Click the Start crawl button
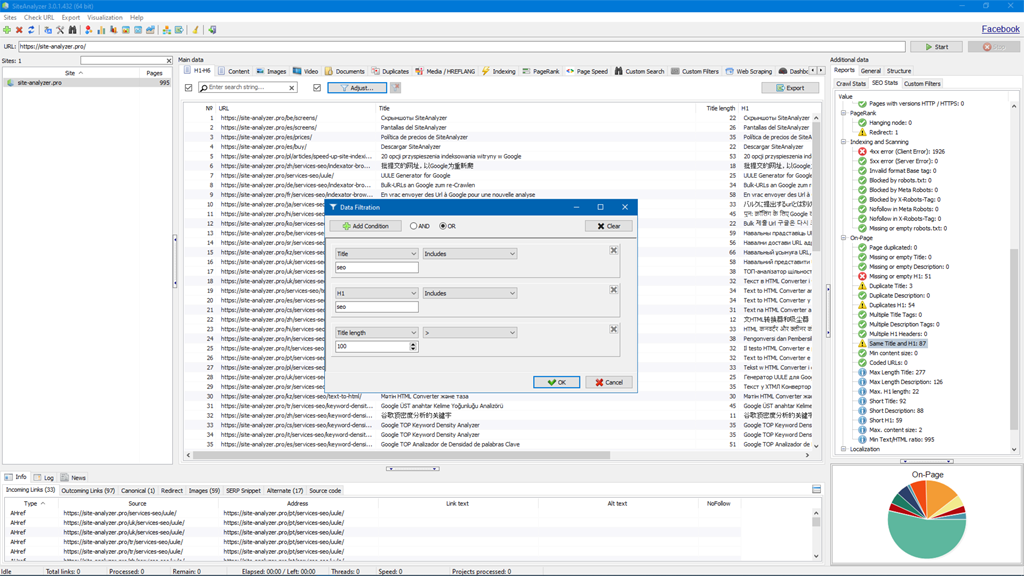This screenshot has height=576, width=1024. pyautogui.click(x=936, y=47)
